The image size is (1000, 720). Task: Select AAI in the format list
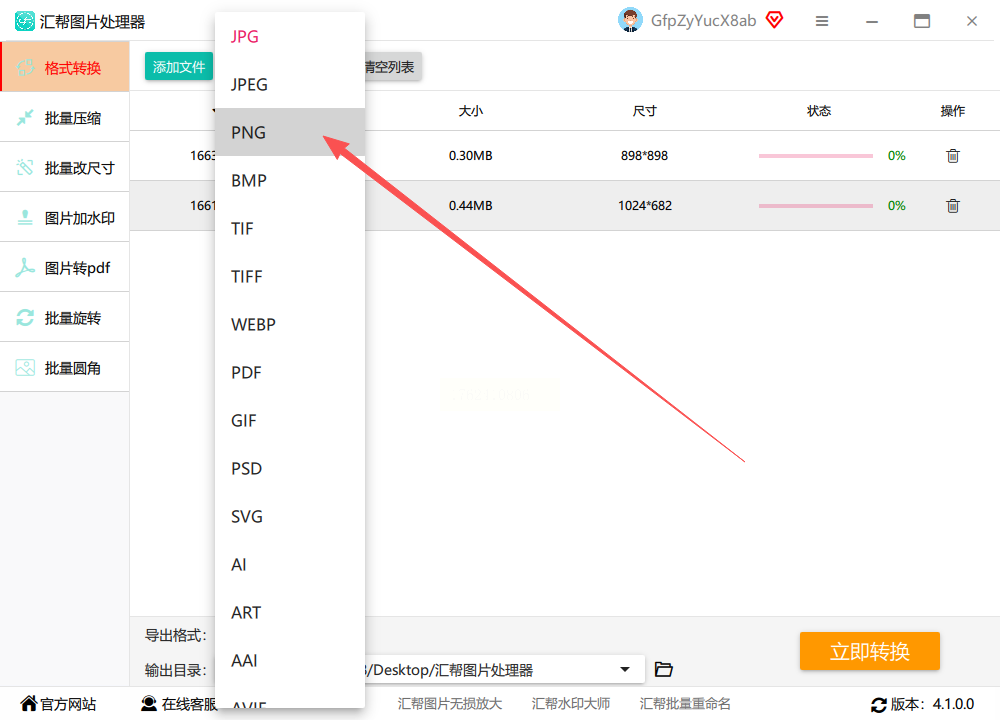pyautogui.click(x=290, y=660)
